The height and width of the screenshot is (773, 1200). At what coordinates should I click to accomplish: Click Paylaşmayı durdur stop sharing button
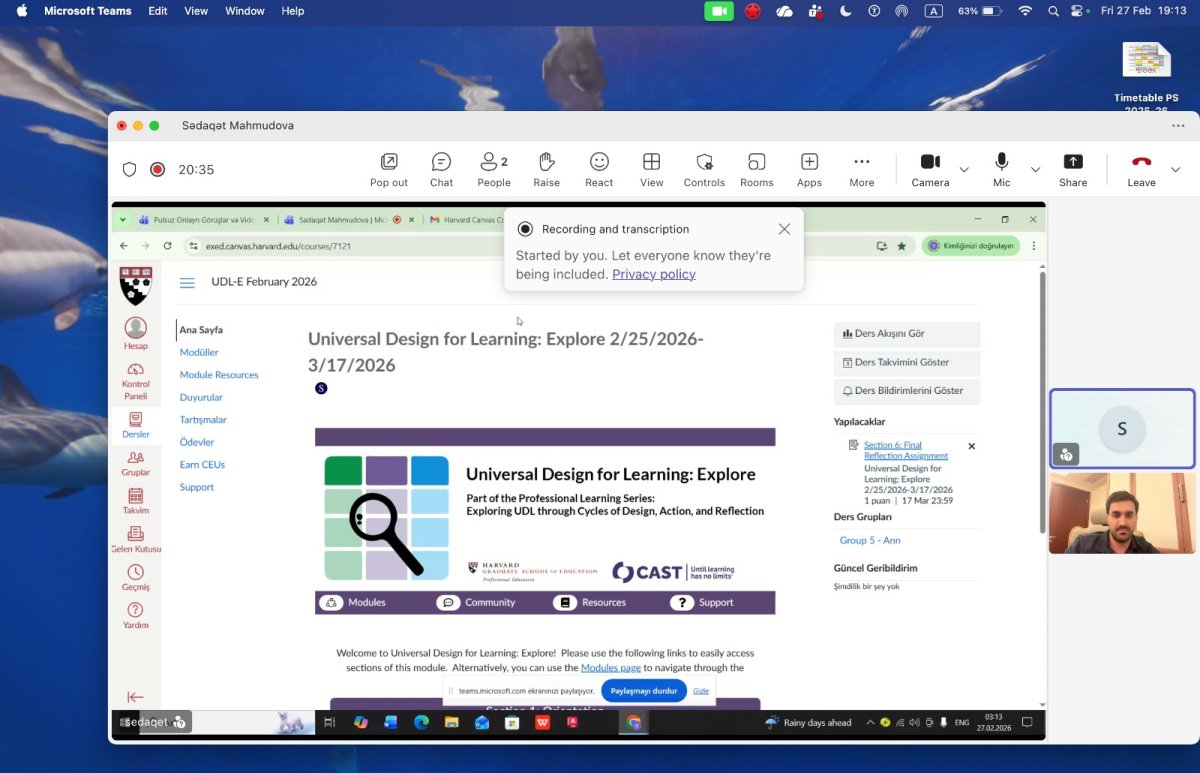pos(644,690)
